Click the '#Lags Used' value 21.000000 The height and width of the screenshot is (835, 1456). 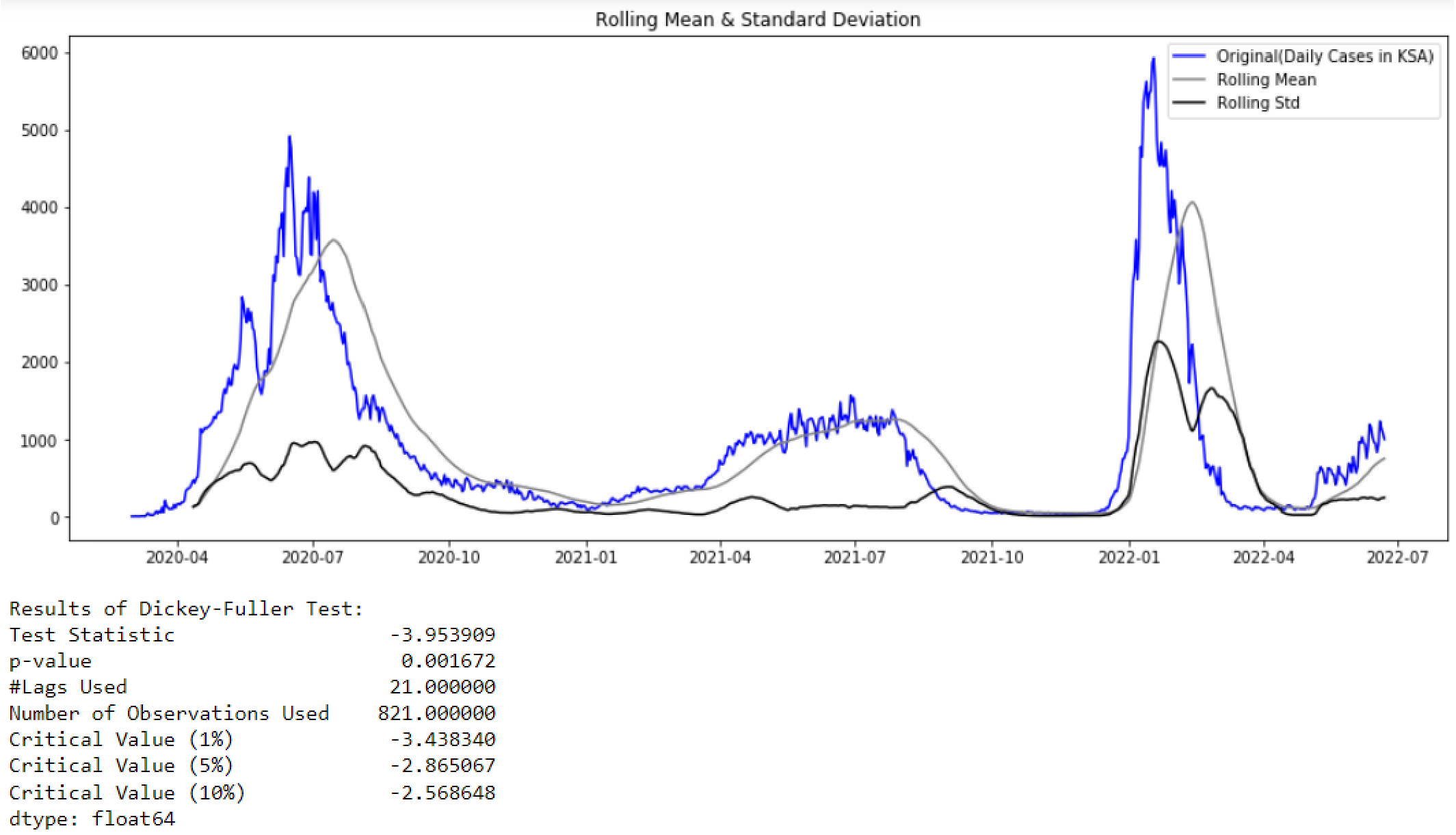(x=442, y=687)
